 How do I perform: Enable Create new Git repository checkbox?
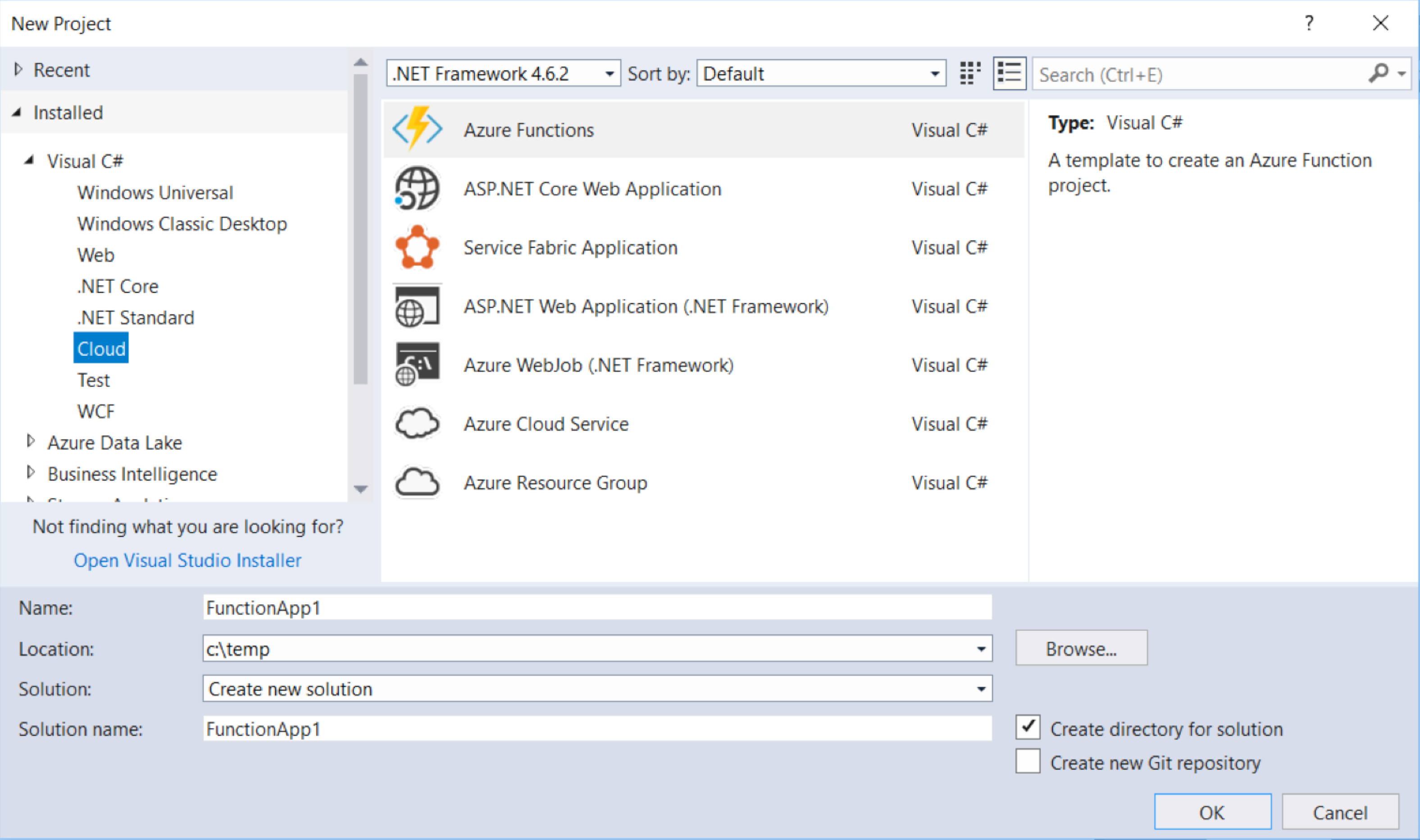tap(1028, 761)
